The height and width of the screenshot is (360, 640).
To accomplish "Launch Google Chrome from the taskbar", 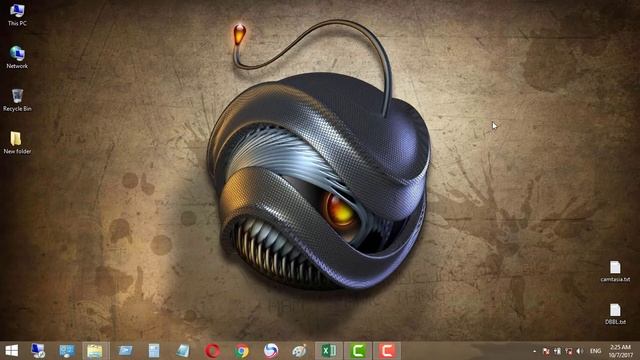I will pyautogui.click(x=242, y=351).
